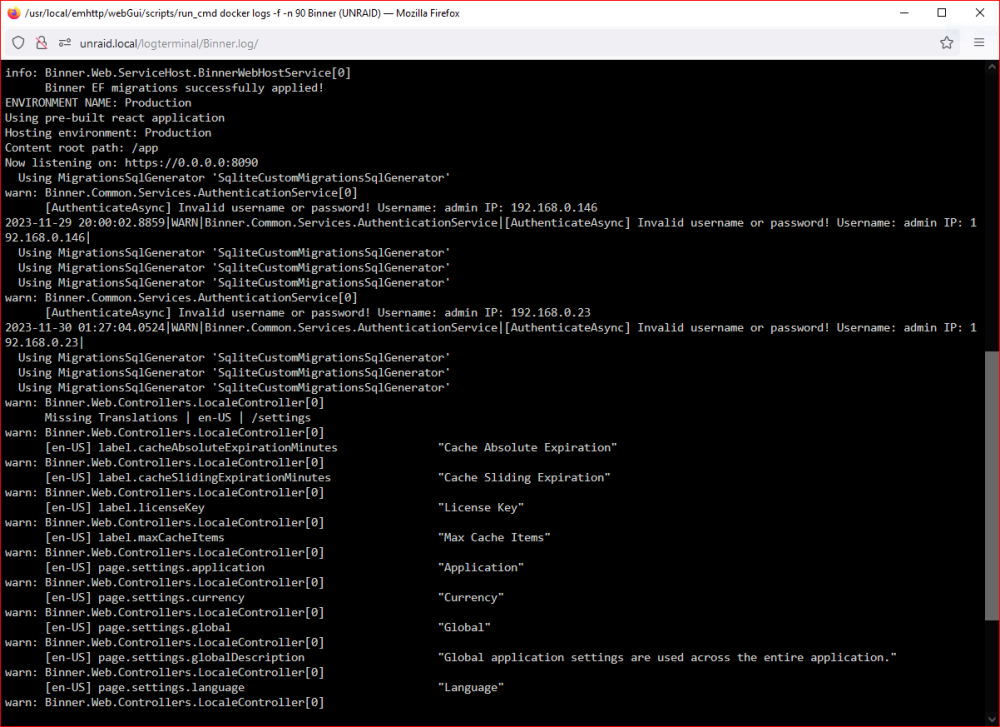
Task: Click "info: Binner.Web.ServiceHost.BinnerWebHostService[0]" line
Action: click(x=178, y=73)
